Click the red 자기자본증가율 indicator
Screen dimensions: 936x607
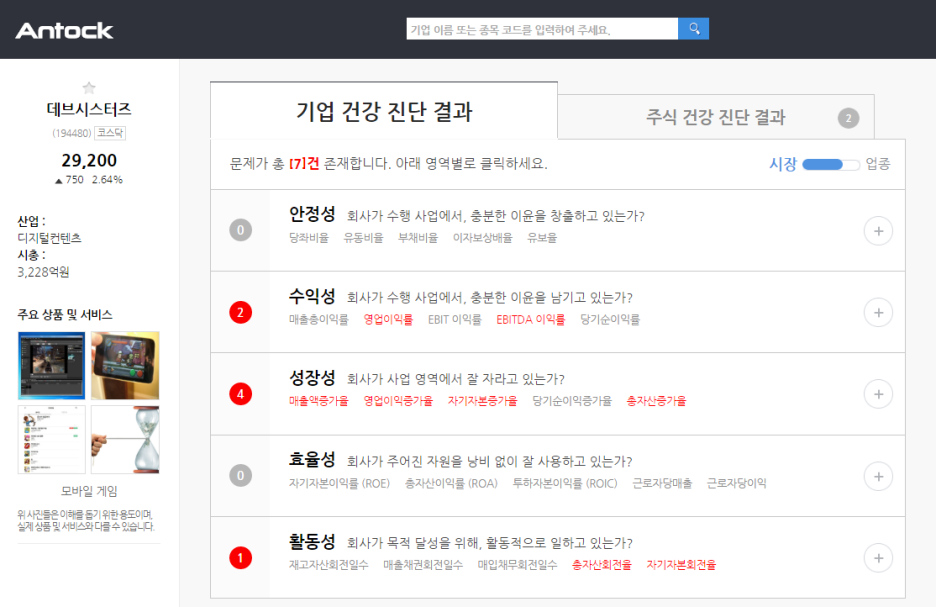click(482, 401)
